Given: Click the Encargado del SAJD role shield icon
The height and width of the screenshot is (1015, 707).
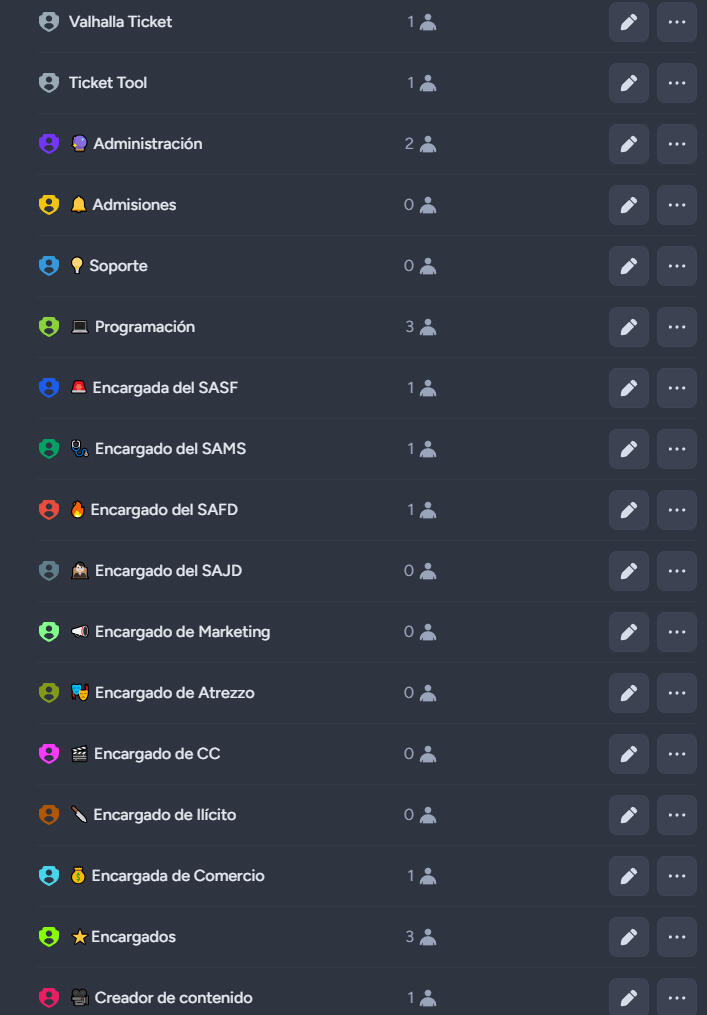Looking at the screenshot, I should [x=49, y=571].
